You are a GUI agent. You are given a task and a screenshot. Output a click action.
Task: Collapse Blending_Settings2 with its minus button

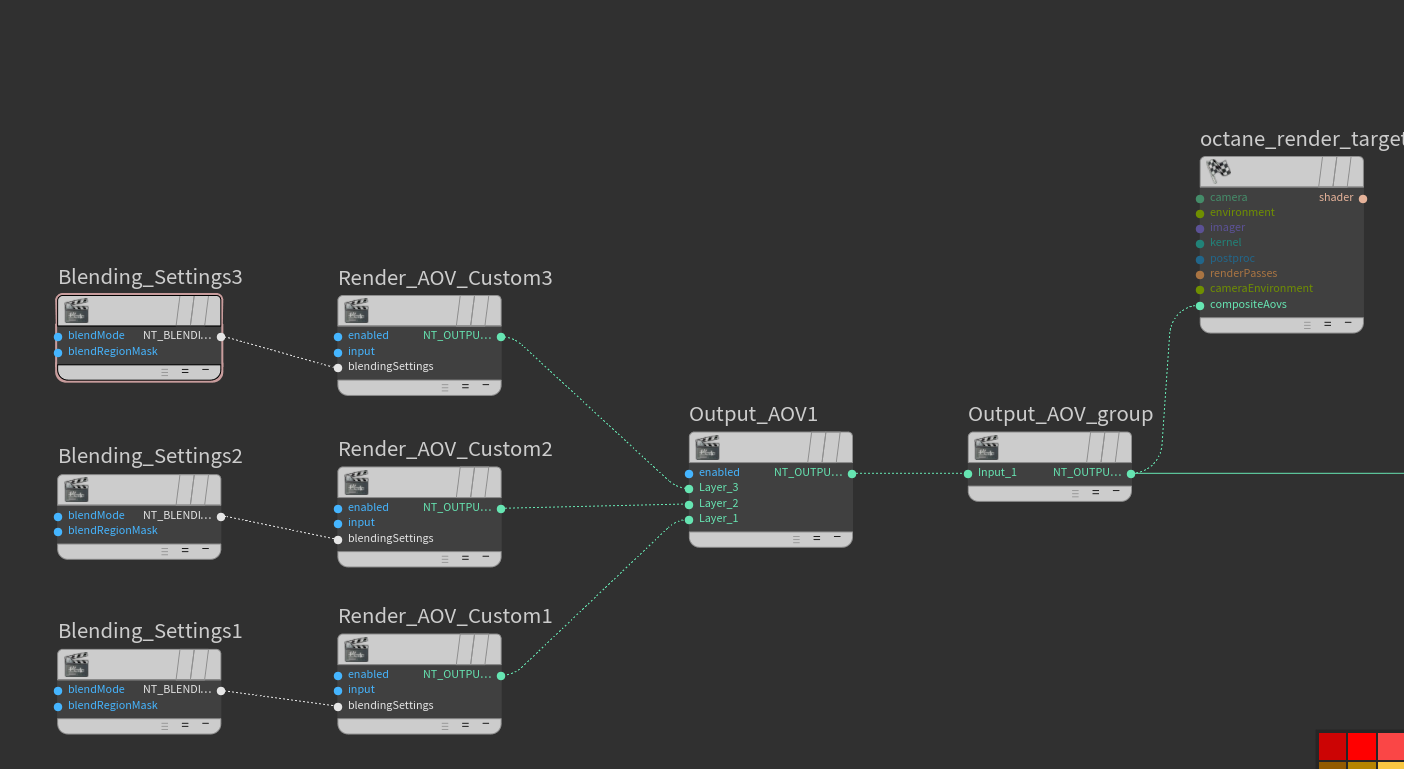point(205,549)
